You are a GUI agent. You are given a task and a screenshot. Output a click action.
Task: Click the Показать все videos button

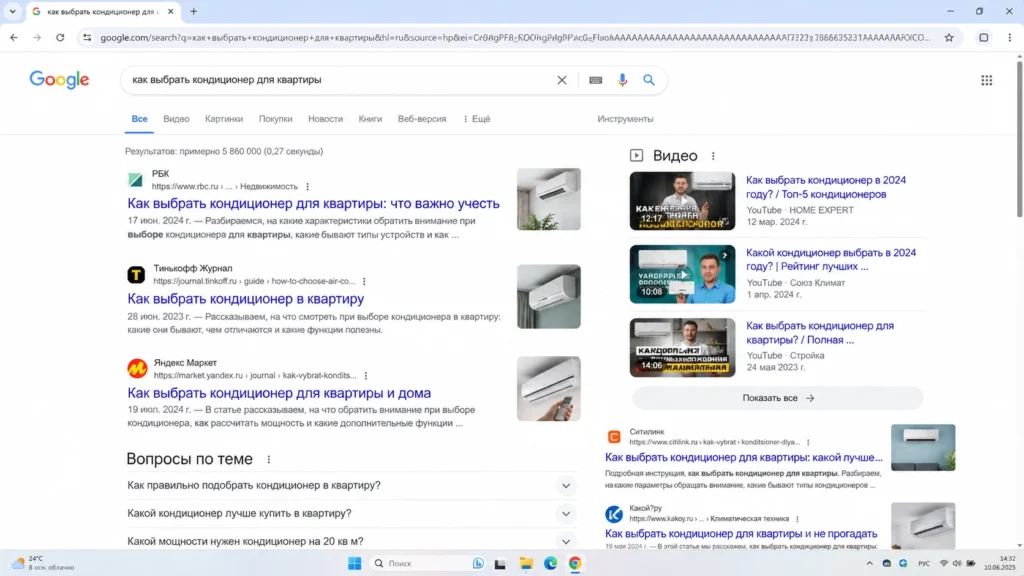778,398
